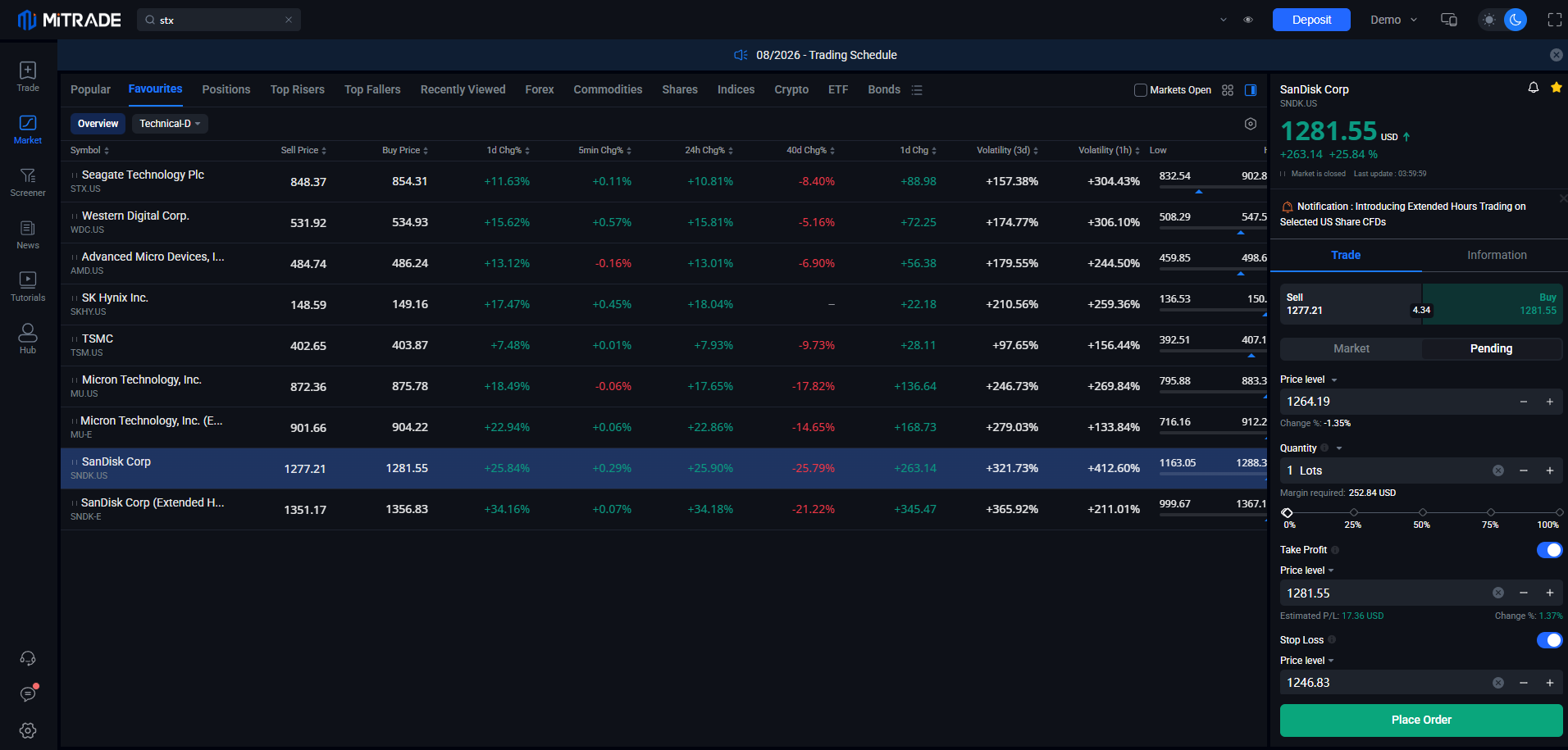Open the Screener tool in the sidebar
This screenshot has height=750, width=1568.
pos(28,182)
